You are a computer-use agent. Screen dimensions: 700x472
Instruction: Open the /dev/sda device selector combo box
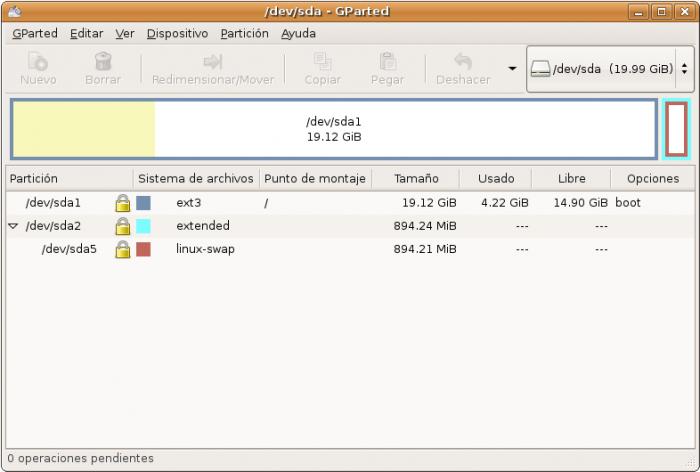pyautogui.click(x=610, y=69)
